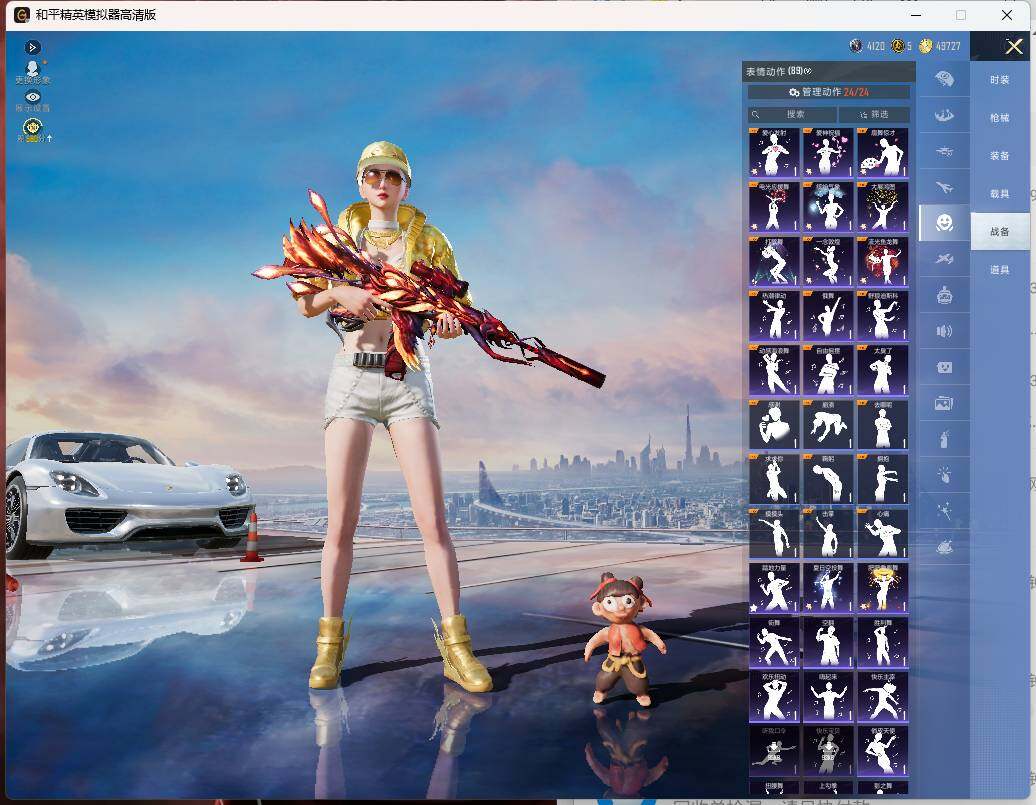
Task: Close the wardrobe with yellow X button
Action: tap(1014, 46)
